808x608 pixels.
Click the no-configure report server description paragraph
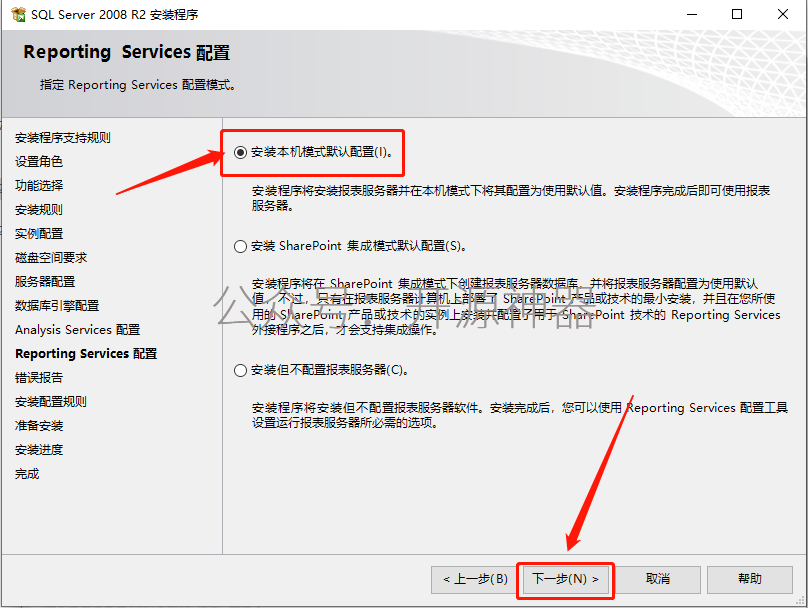(x=519, y=415)
